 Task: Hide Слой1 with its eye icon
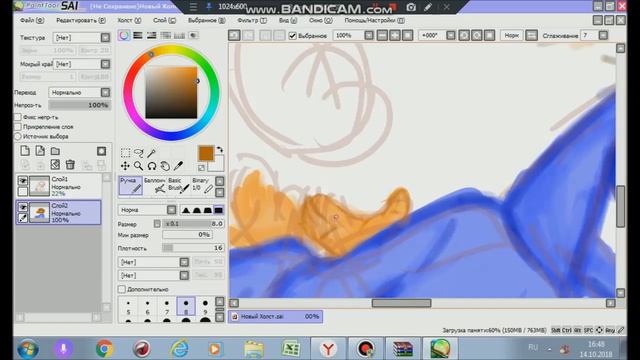(23, 180)
